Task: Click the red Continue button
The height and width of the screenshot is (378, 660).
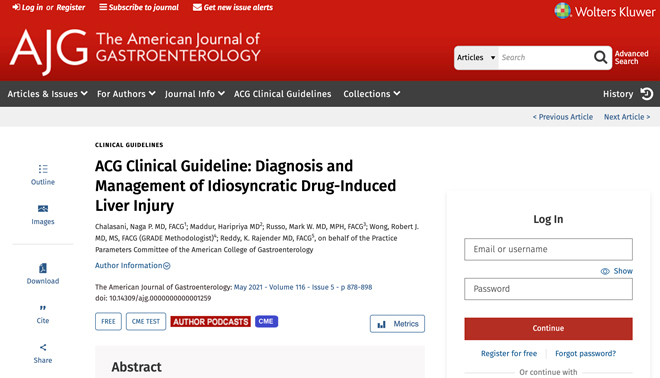Action: click(548, 328)
